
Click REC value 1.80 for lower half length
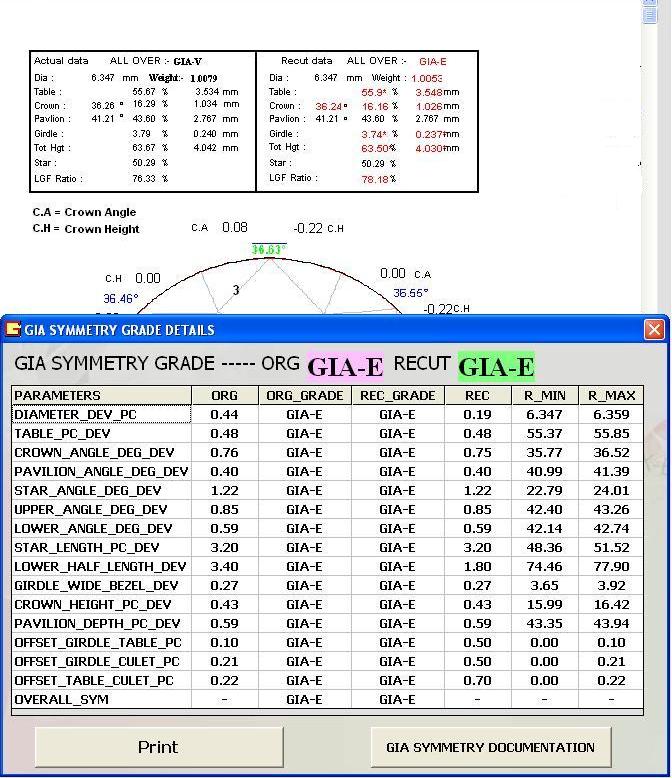pos(477,567)
